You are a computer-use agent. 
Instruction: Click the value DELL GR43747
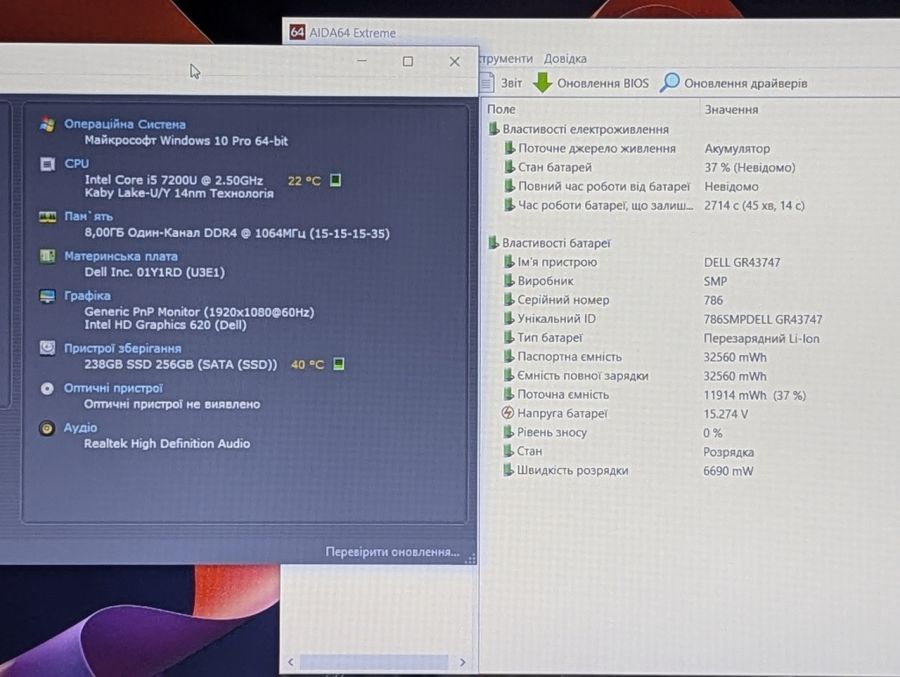pyautogui.click(x=742, y=262)
